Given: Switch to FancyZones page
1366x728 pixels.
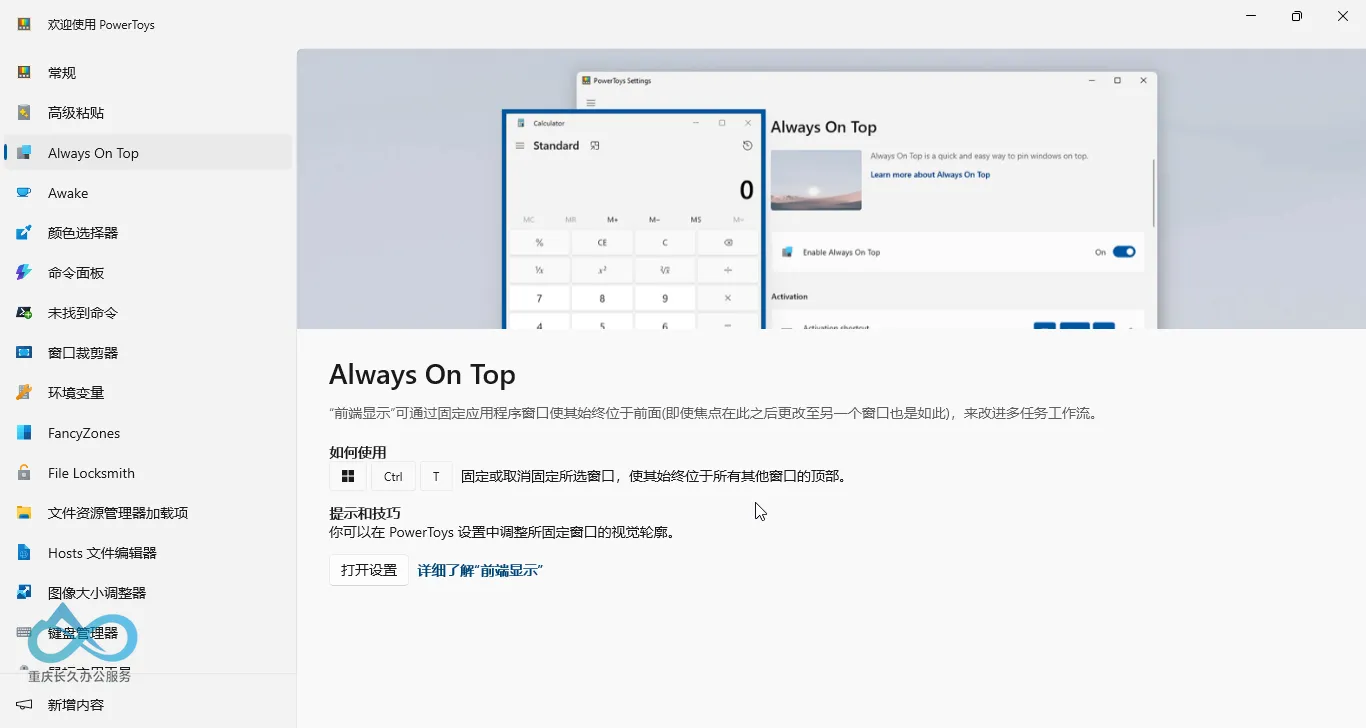Looking at the screenshot, I should coord(148,433).
